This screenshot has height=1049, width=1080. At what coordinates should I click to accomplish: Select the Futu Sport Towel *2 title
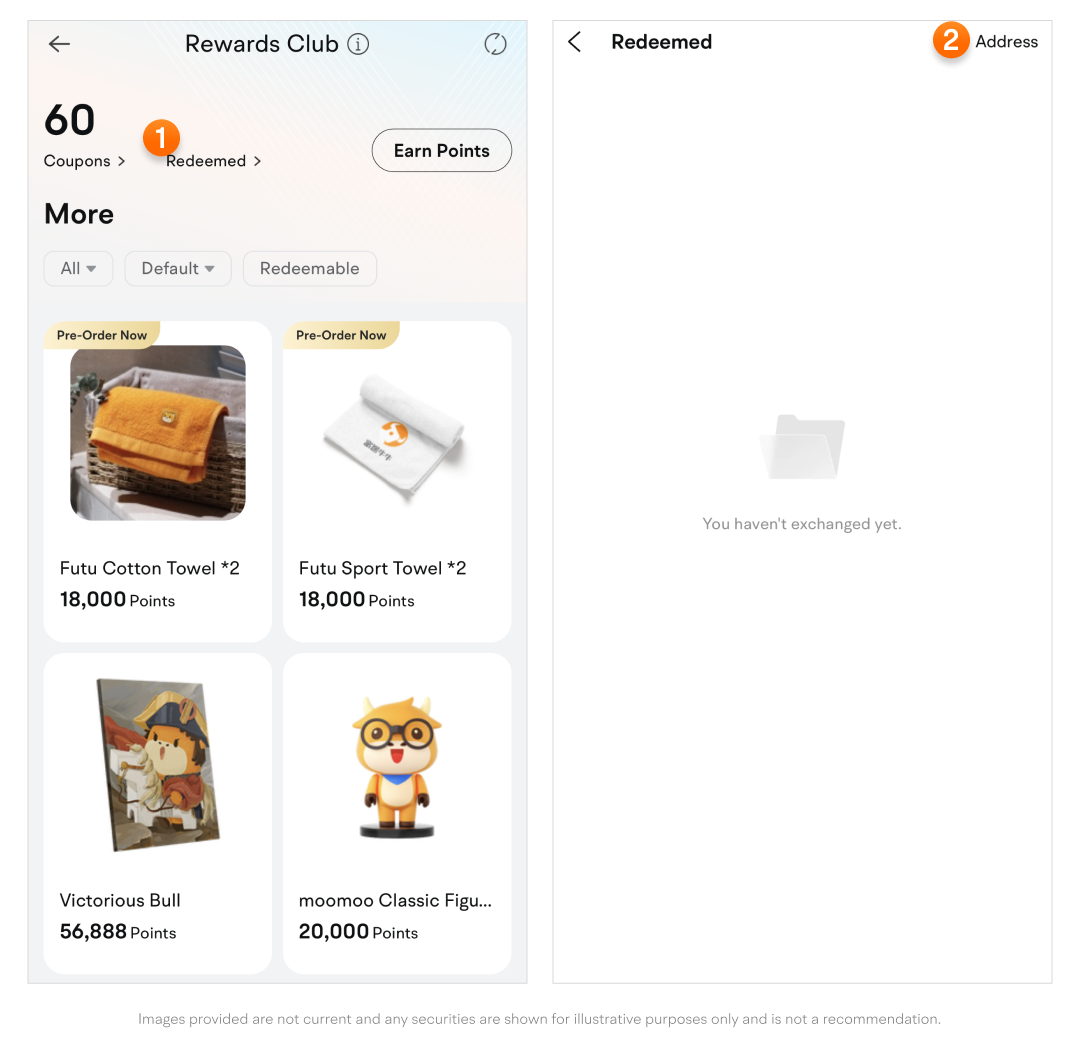click(382, 568)
